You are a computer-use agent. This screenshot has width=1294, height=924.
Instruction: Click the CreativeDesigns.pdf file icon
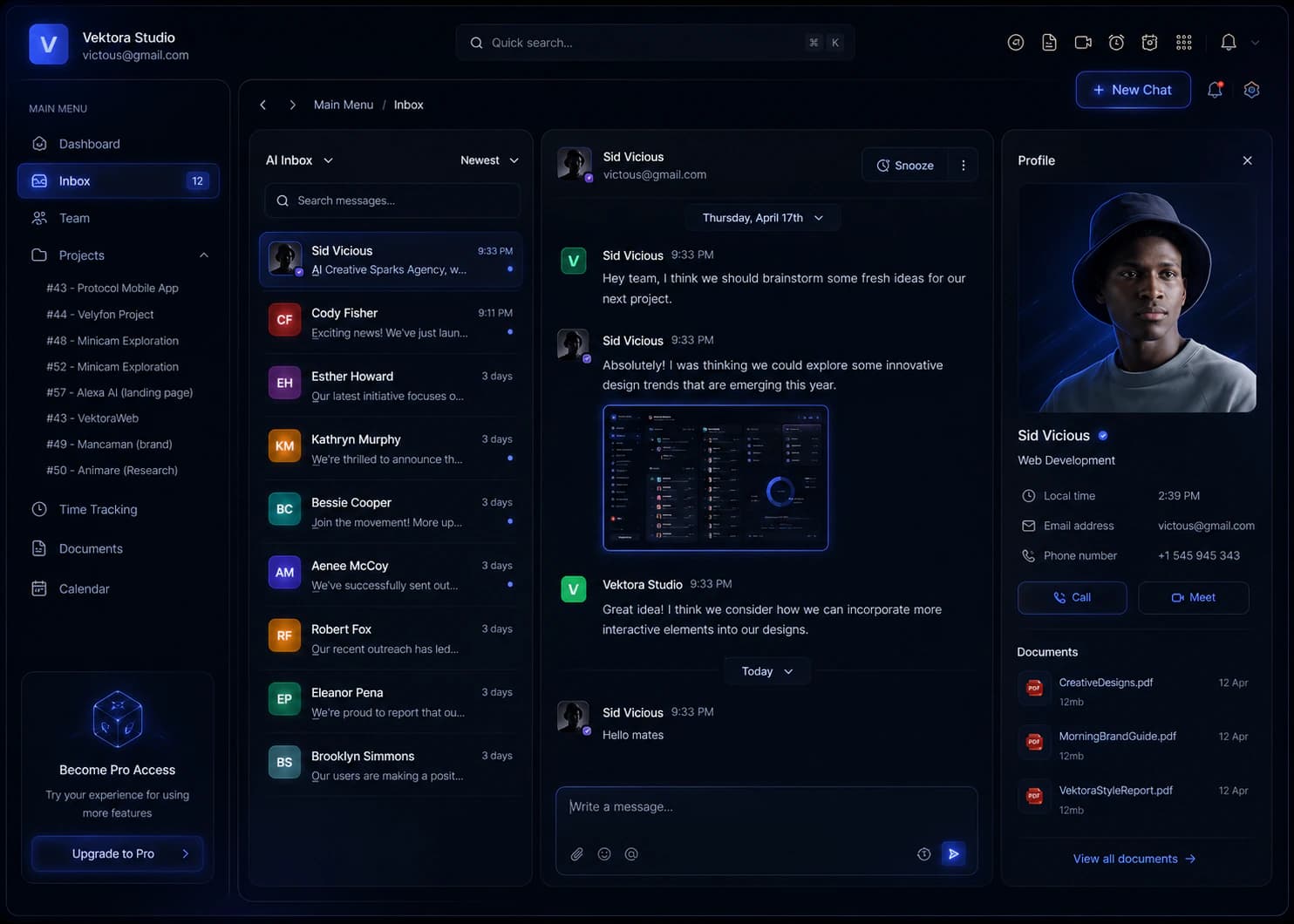1034,688
